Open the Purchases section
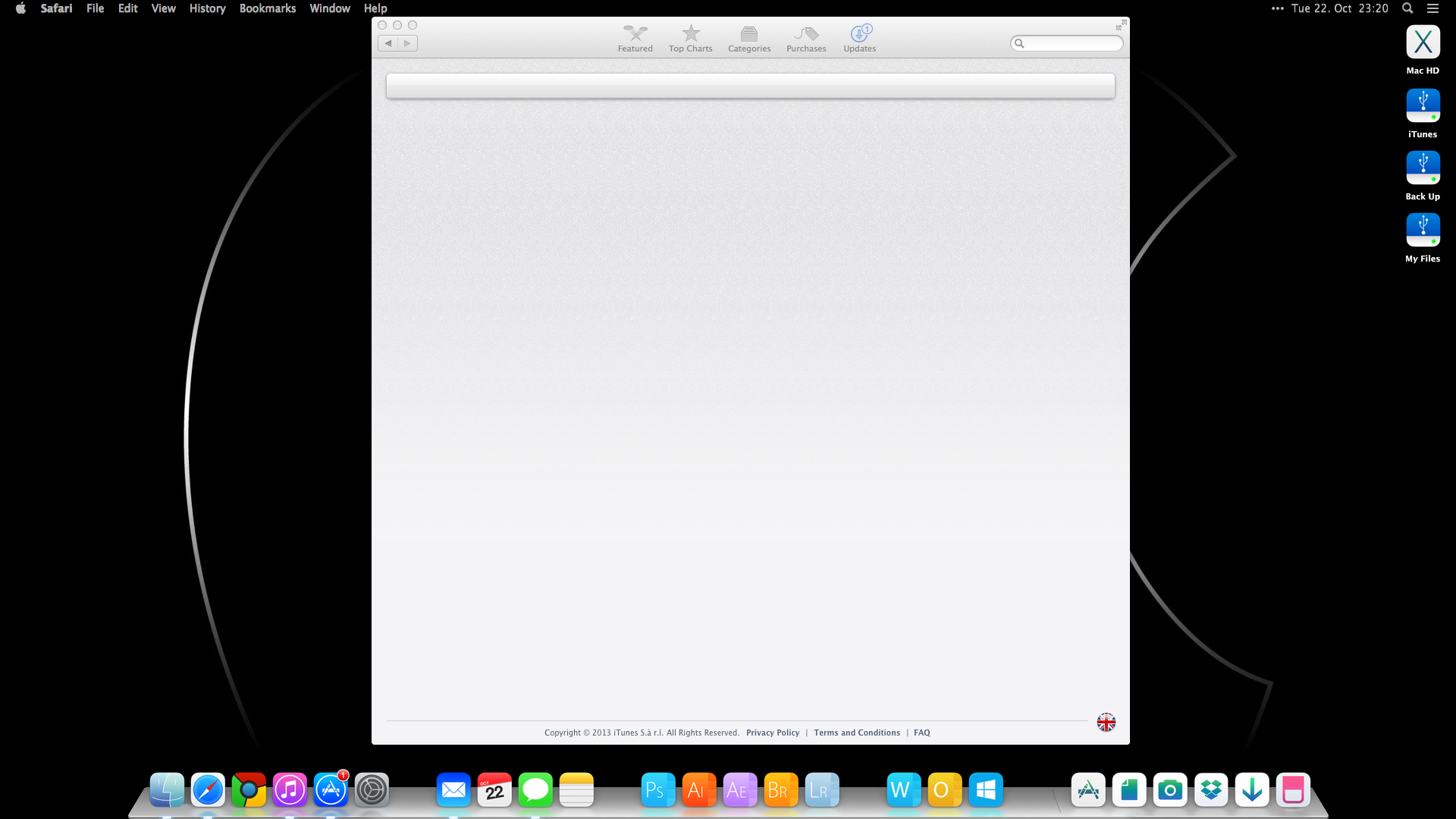 pos(806,39)
